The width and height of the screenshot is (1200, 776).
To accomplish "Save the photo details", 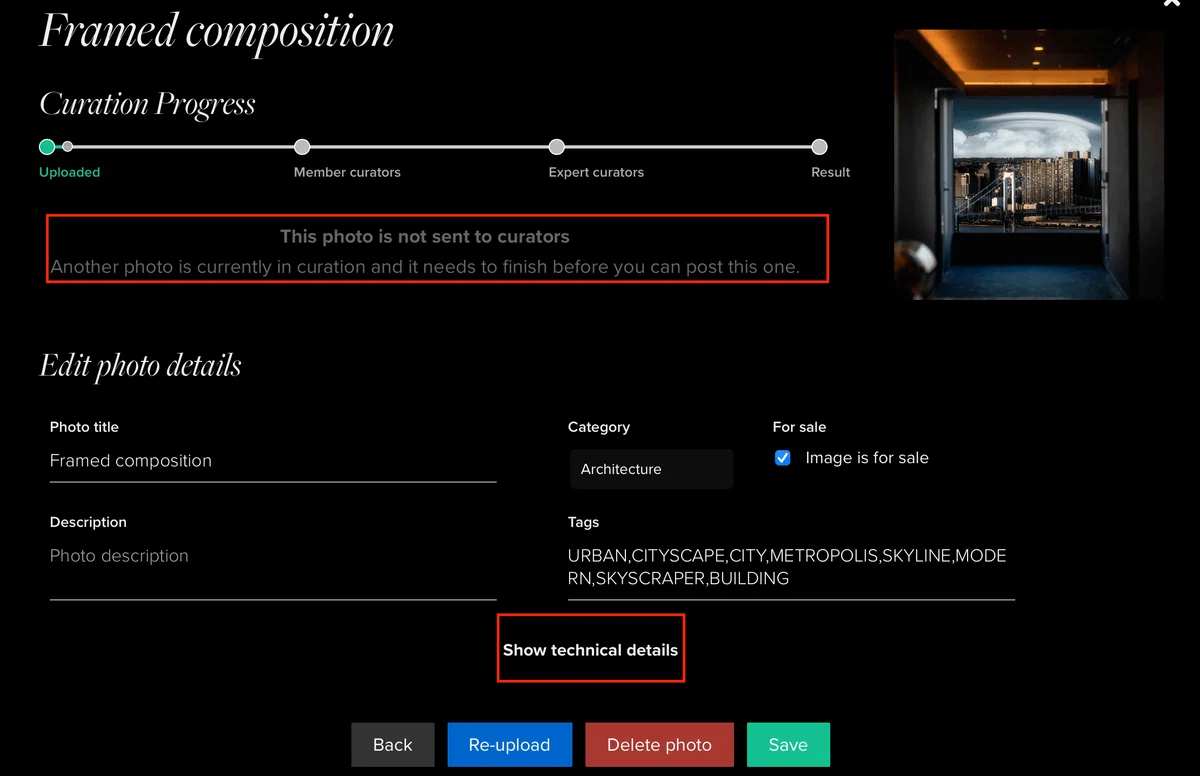I will (788, 744).
